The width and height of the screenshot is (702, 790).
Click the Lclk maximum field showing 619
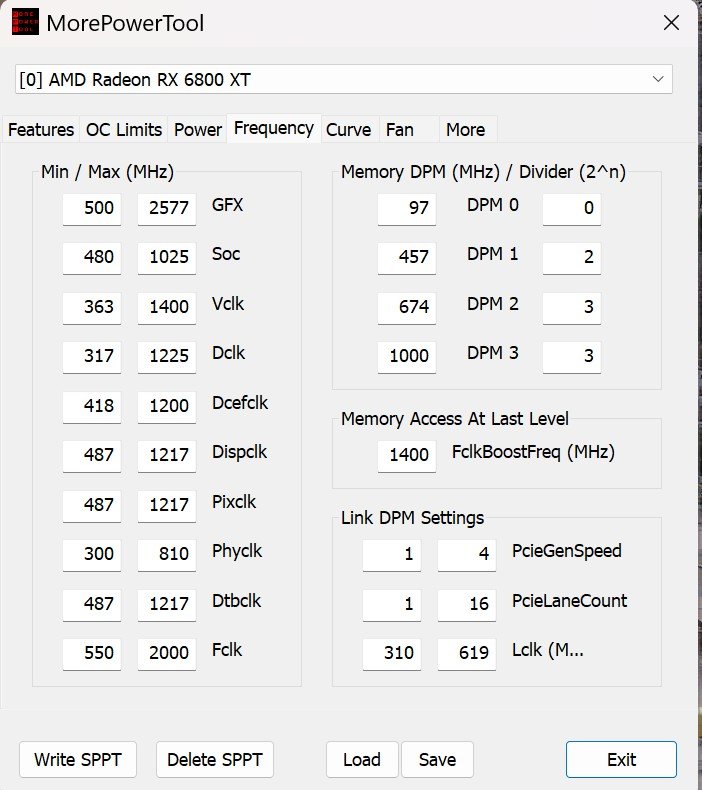467,654
